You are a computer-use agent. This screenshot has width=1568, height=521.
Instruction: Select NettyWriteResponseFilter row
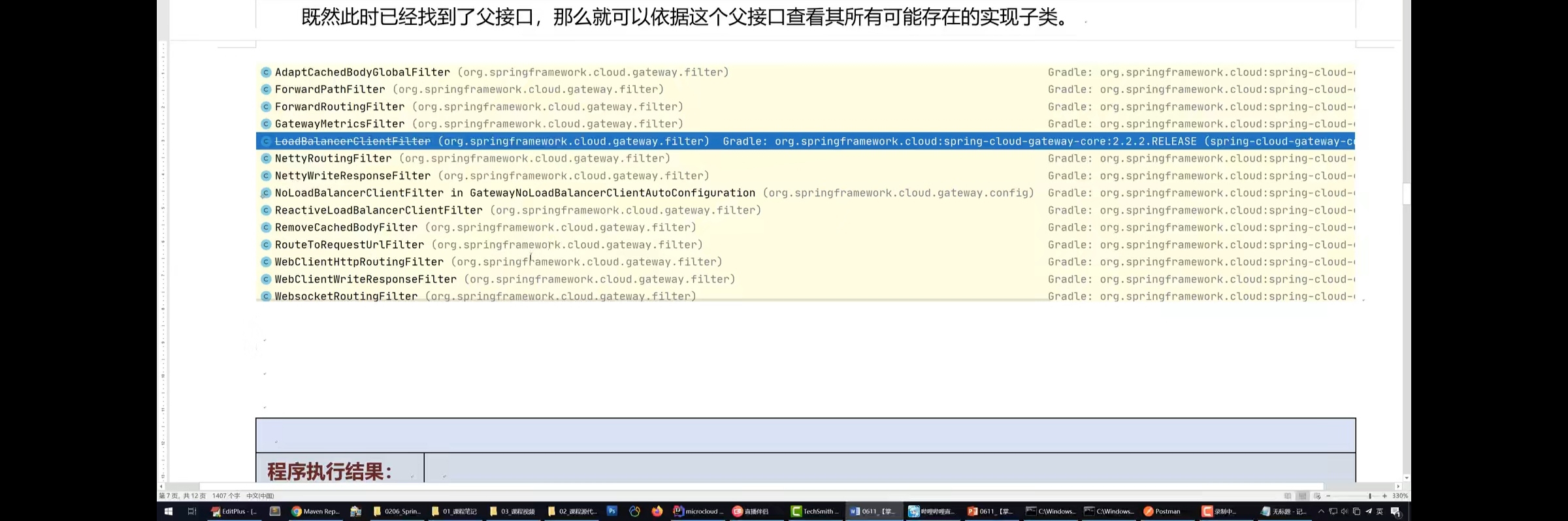tap(806, 176)
